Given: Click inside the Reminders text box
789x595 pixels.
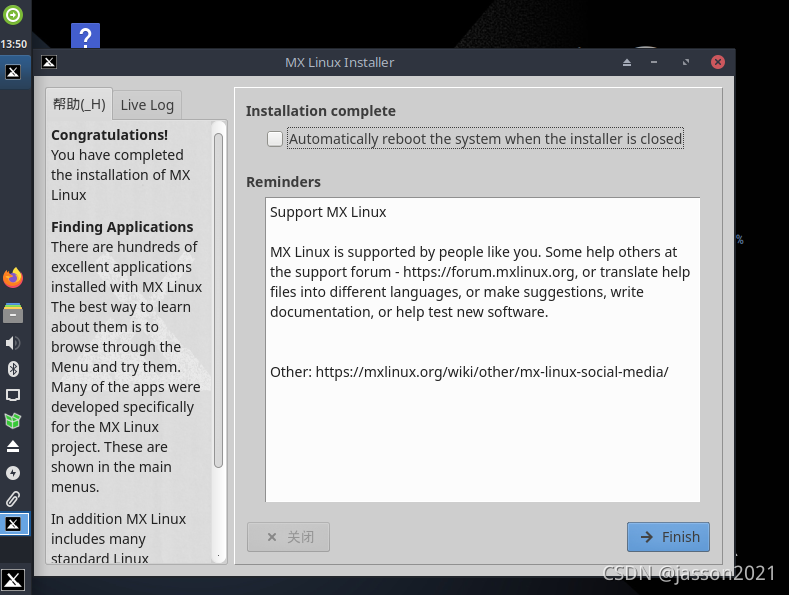Looking at the screenshot, I should click(483, 350).
